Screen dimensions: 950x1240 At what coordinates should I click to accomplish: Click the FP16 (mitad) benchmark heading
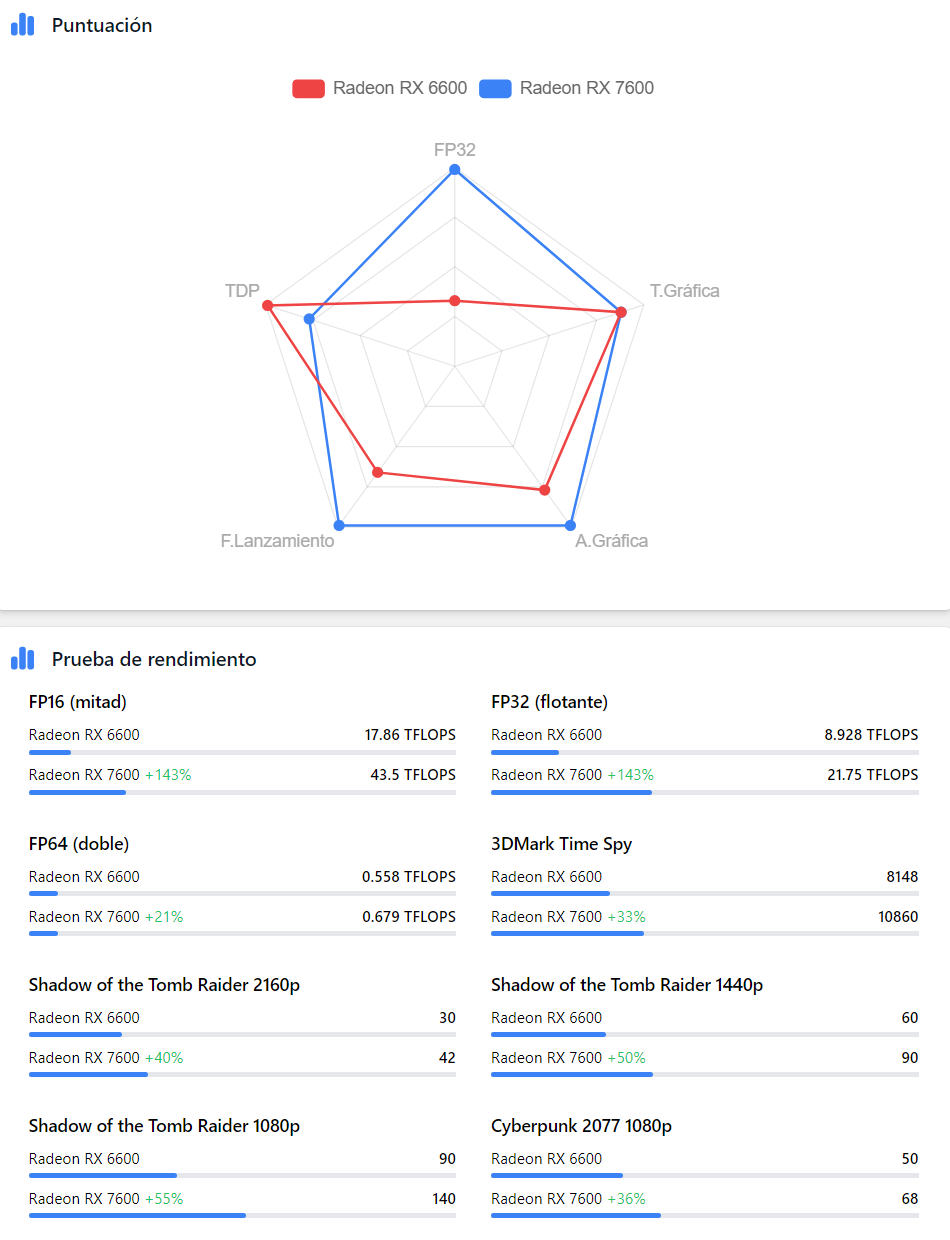click(78, 702)
